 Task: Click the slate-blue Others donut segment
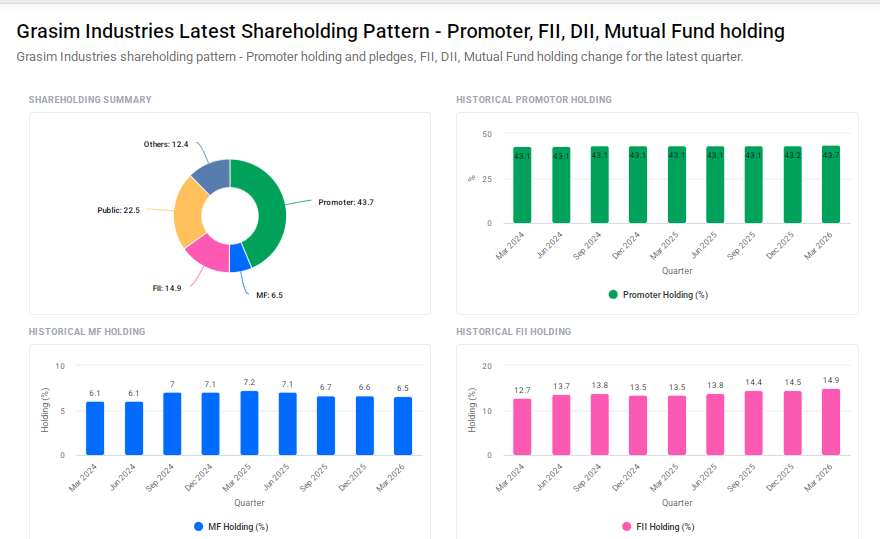pyautogui.click(x=214, y=174)
